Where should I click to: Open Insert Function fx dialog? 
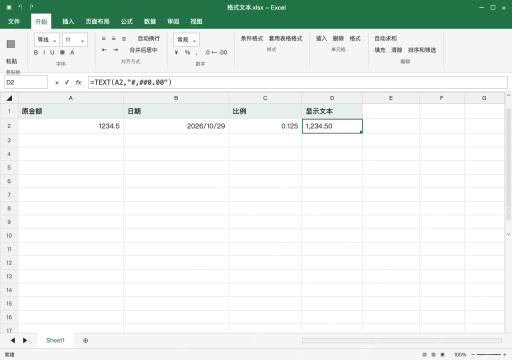[78, 82]
